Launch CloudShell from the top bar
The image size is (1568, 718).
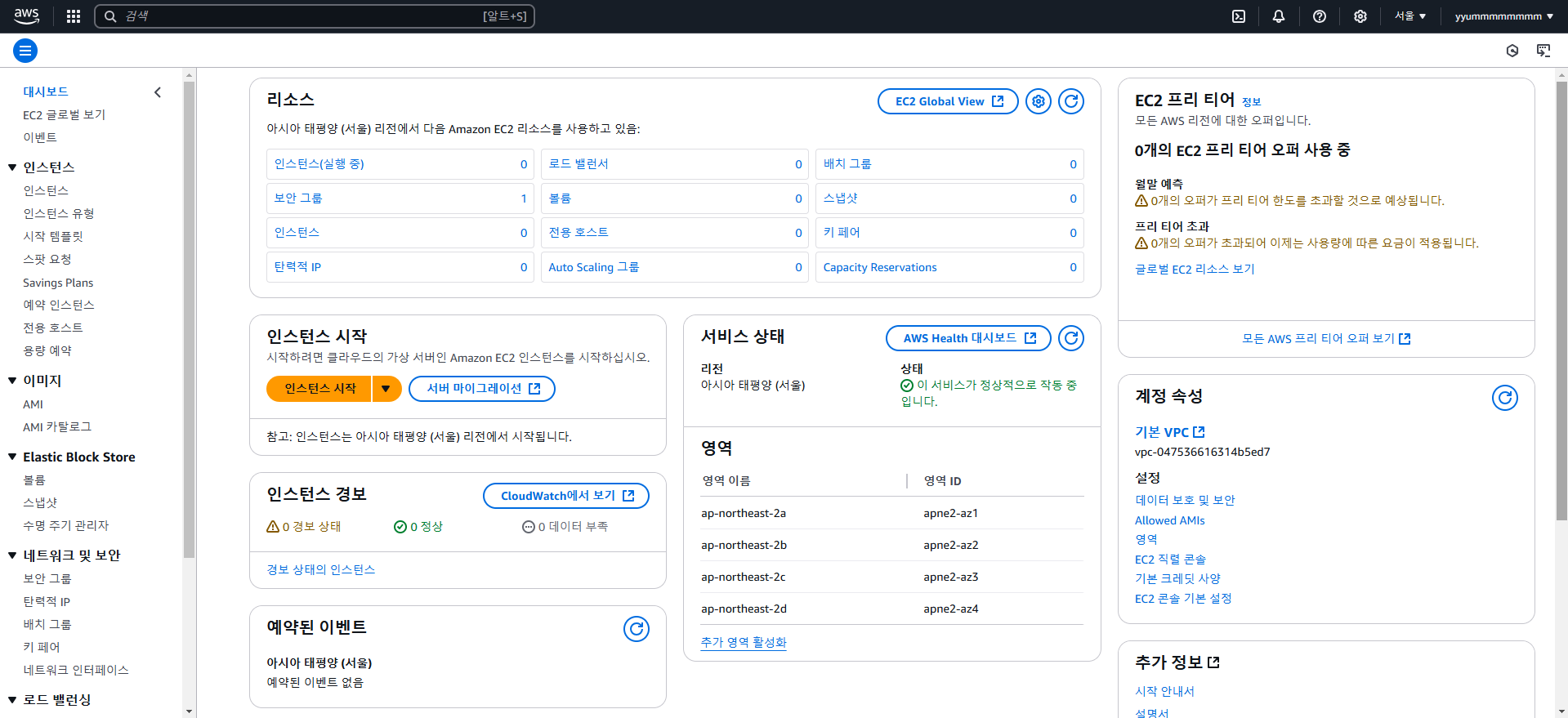tap(1239, 16)
